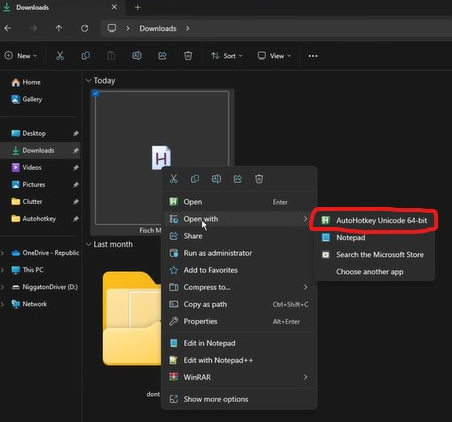Image resolution: width=452 pixels, height=422 pixels.
Task: Expand the D: drive tree node
Action: pos(3,287)
